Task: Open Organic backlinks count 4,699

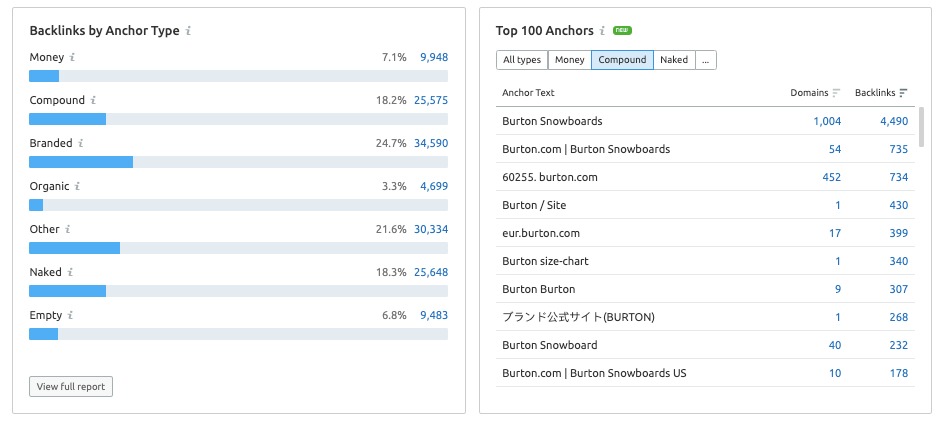Action: [x=434, y=187]
